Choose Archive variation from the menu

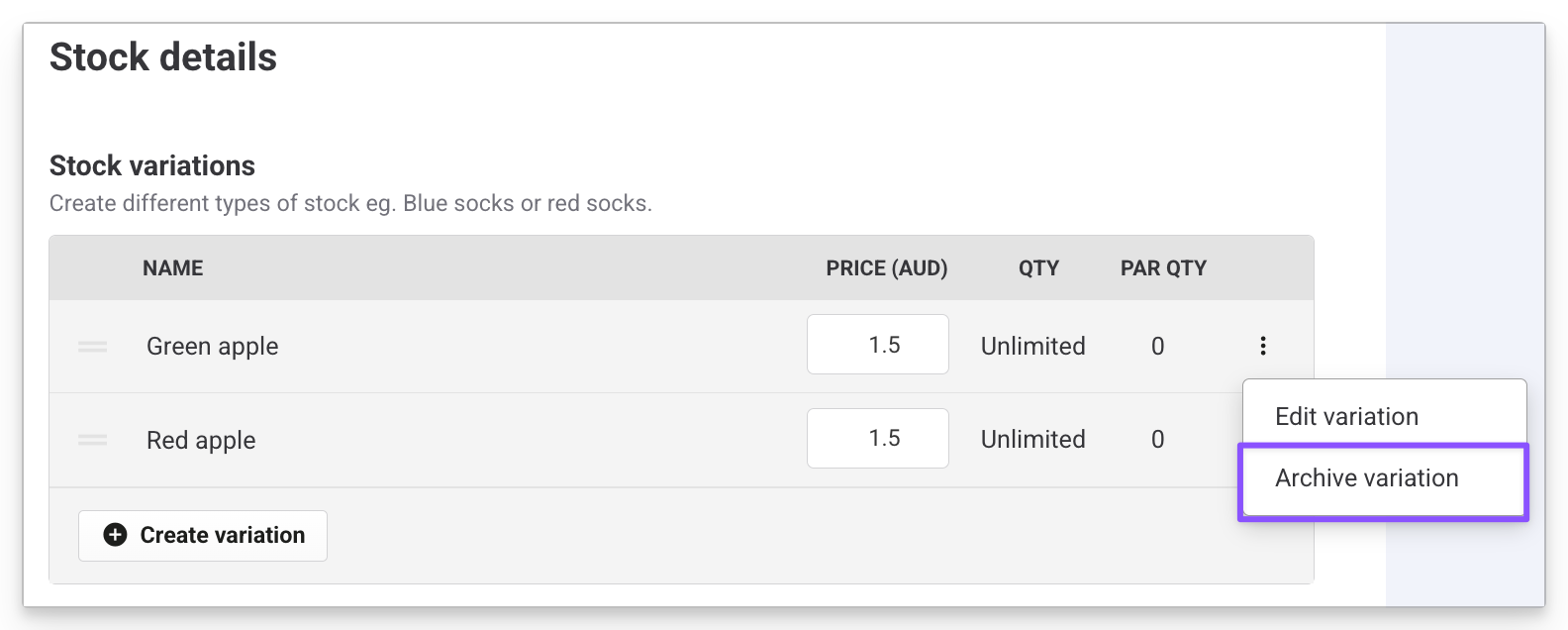coord(1366,478)
